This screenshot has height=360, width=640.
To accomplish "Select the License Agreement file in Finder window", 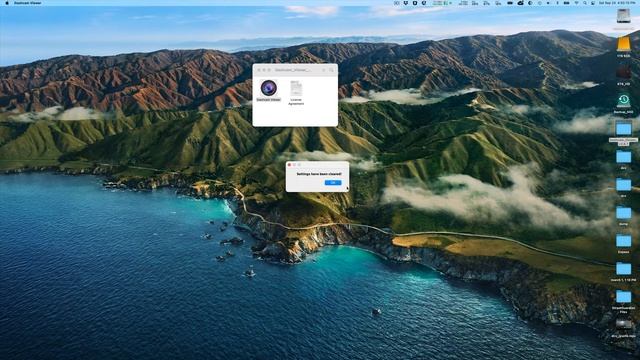I will coord(296,89).
